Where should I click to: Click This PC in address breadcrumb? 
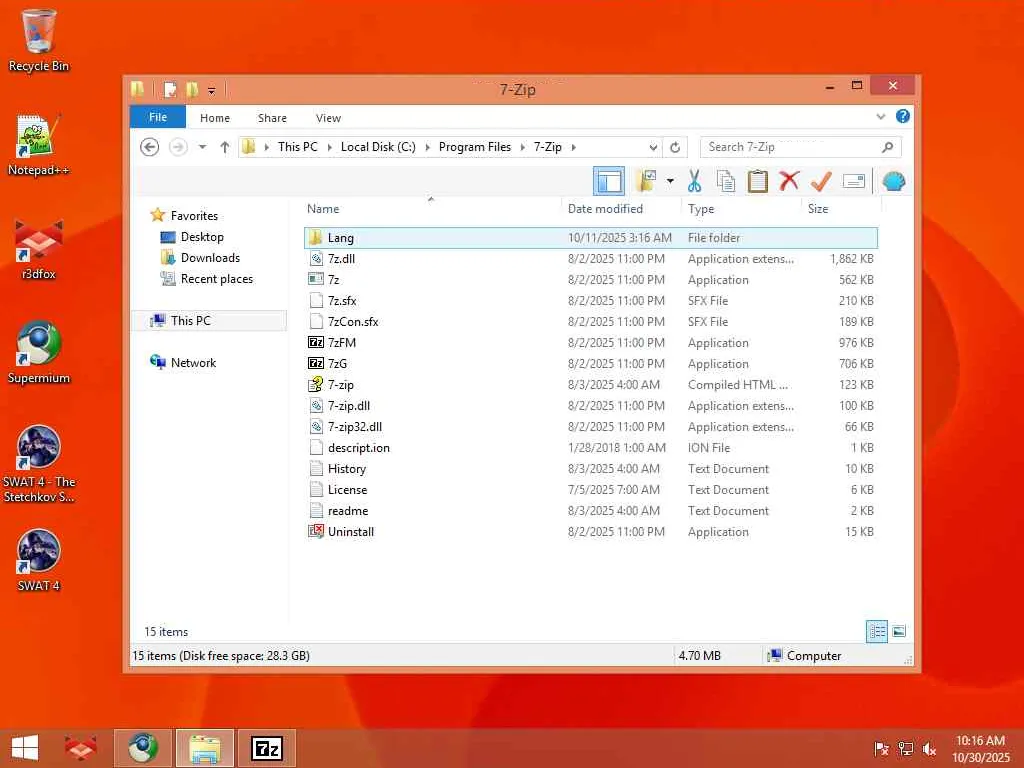tap(297, 147)
